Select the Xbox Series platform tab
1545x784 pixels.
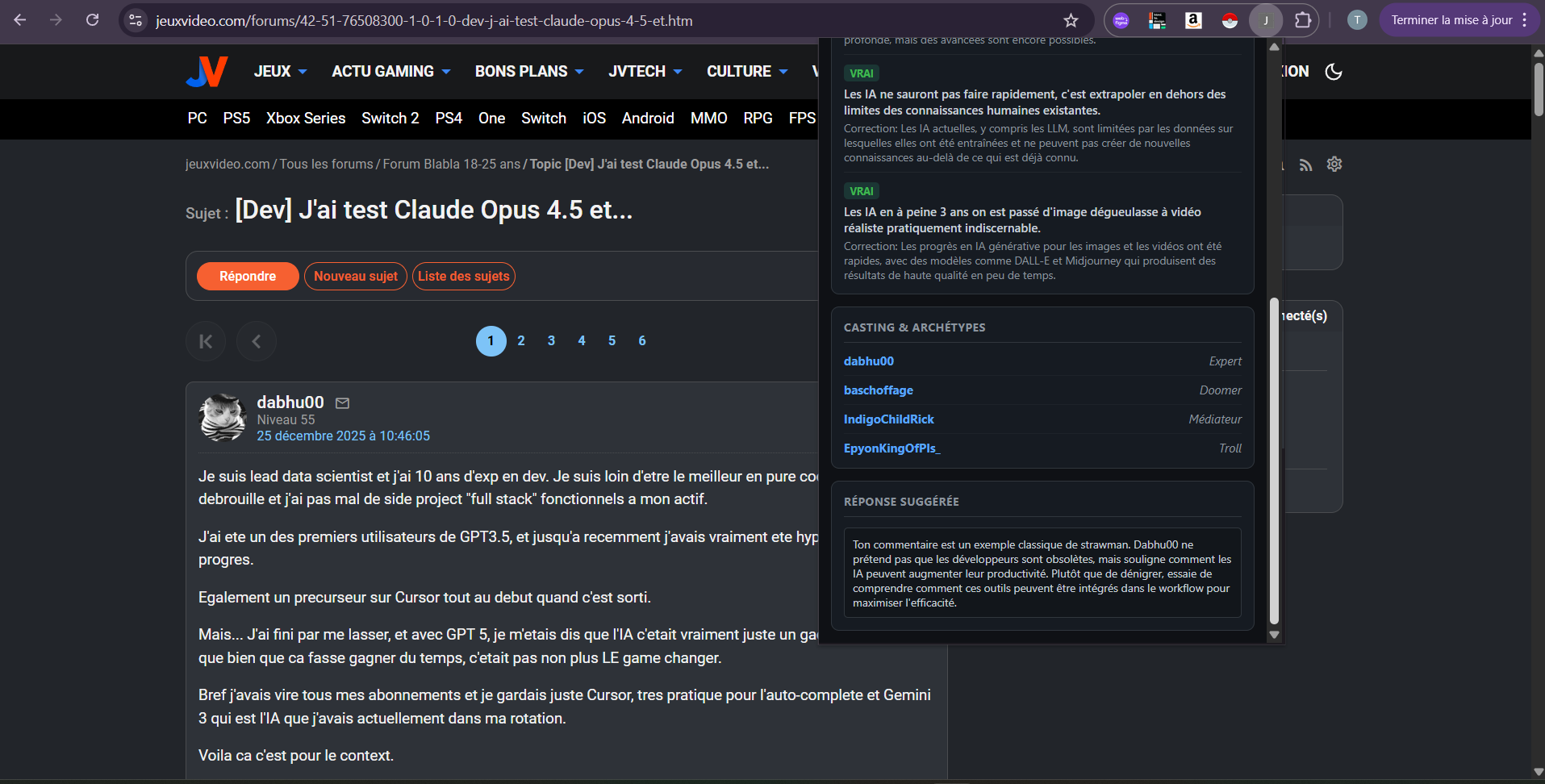click(x=306, y=119)
